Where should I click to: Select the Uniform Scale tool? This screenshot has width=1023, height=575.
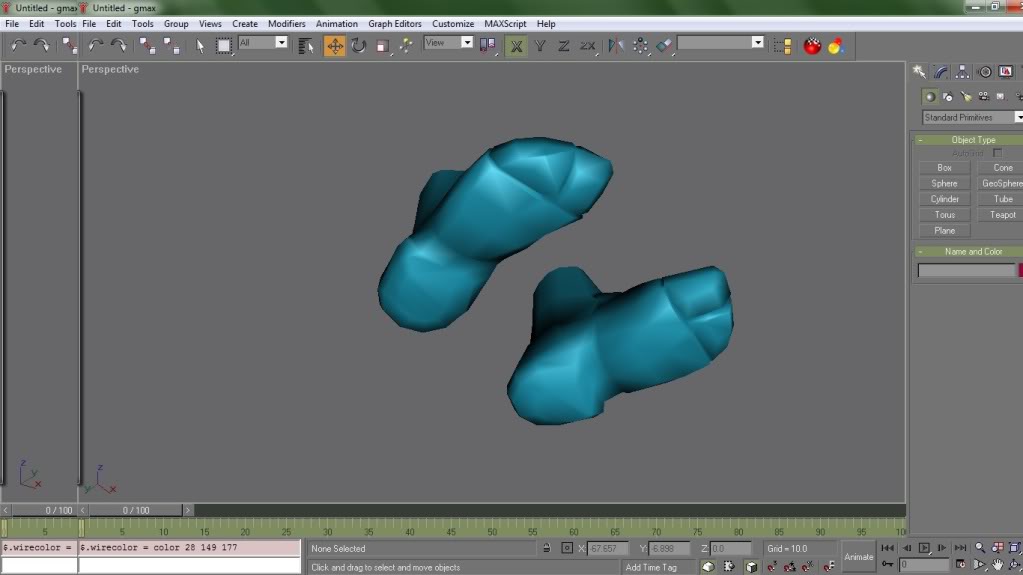382,46
